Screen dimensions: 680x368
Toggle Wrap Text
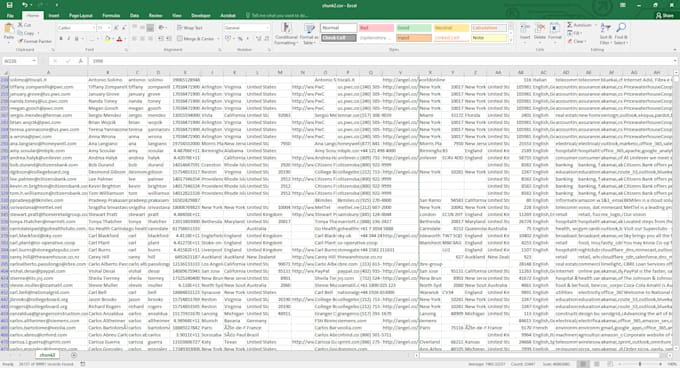[190, 28]
